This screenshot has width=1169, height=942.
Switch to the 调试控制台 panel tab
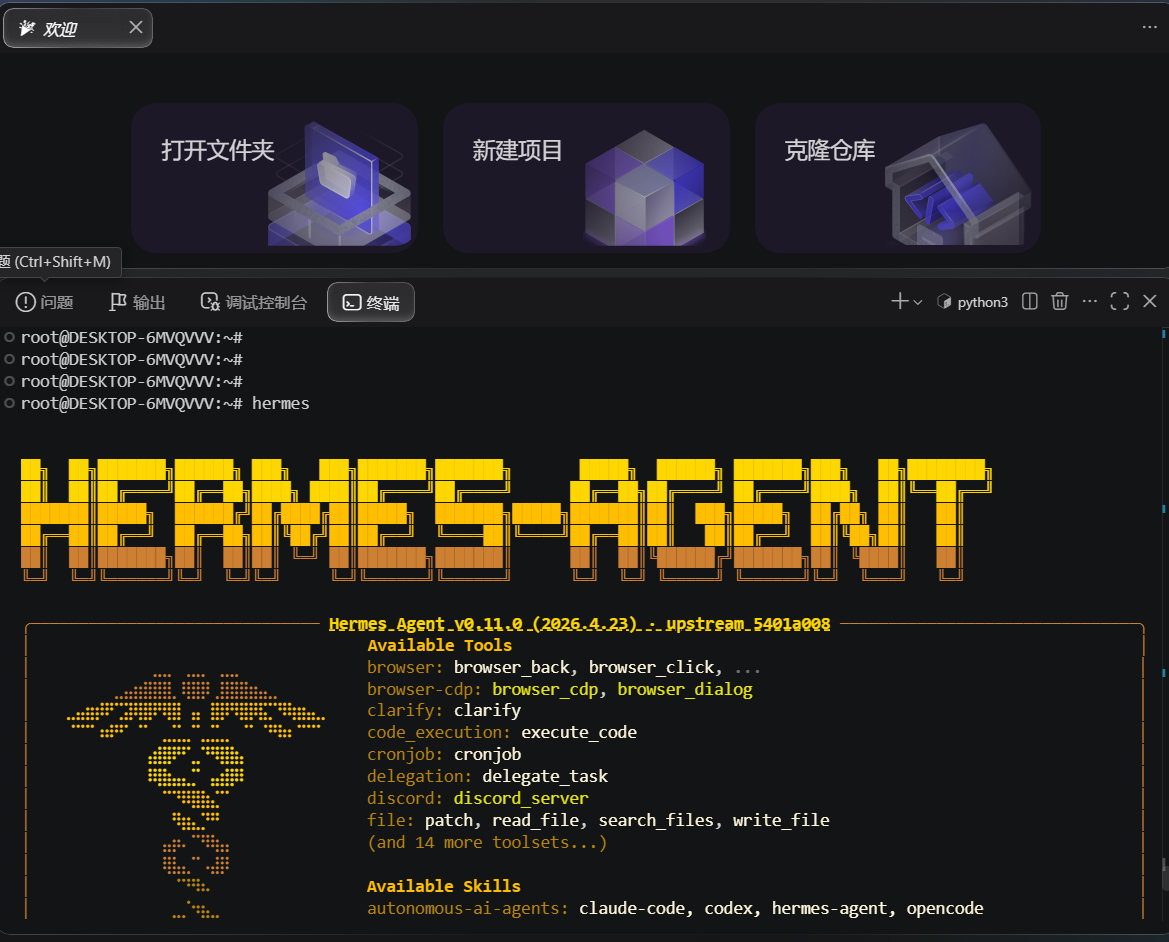tap(253, 302)
